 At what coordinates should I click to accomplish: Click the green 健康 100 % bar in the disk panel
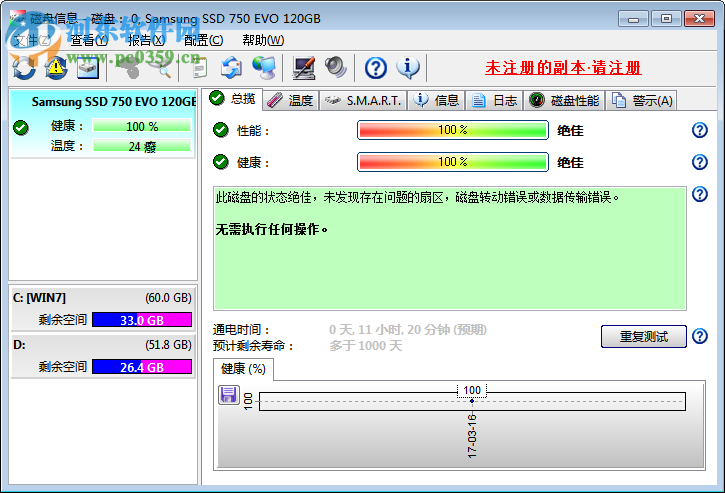(141, 126)
